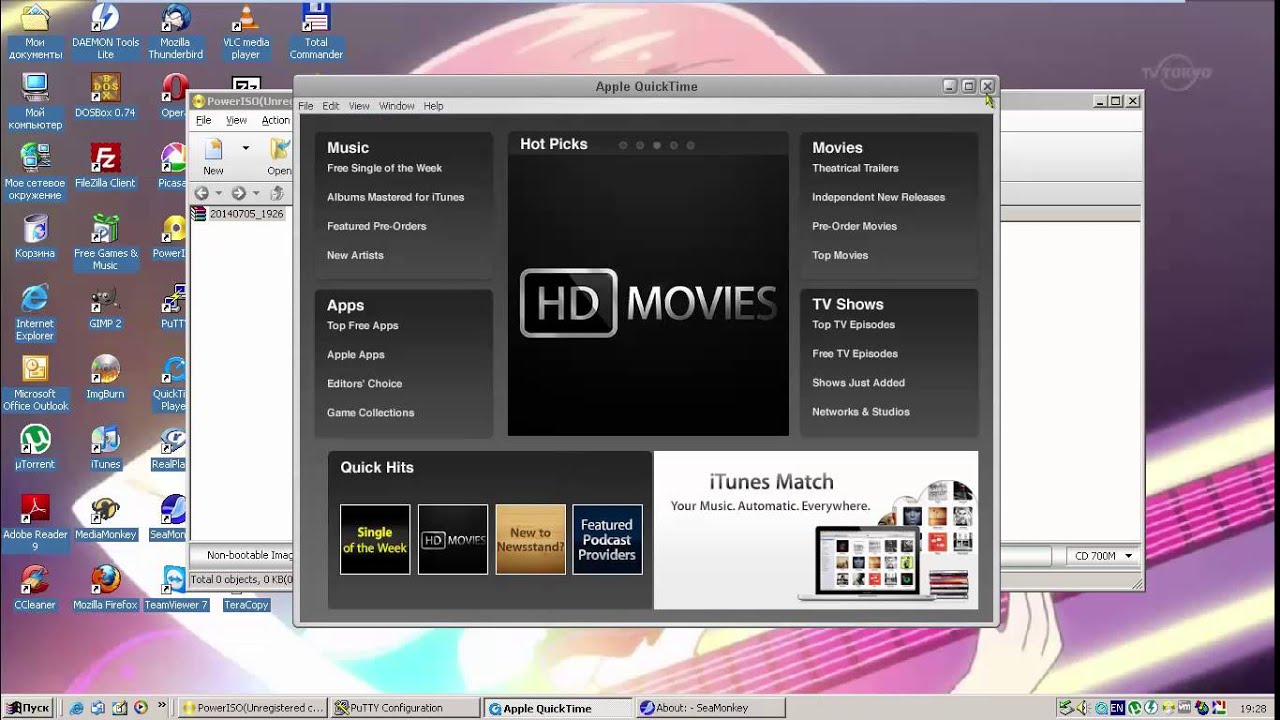This screenshot has height=720, width=1280.
Task: Expand the Back history dropdown in PowerISO
Action: click(219, 193)
